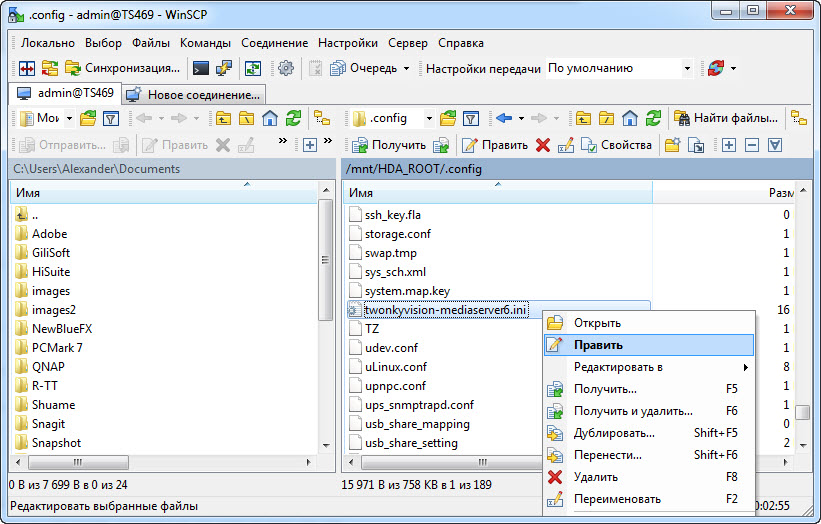Open the Файлы menu
The image size is (821, 524).
(x=151, y=43)
